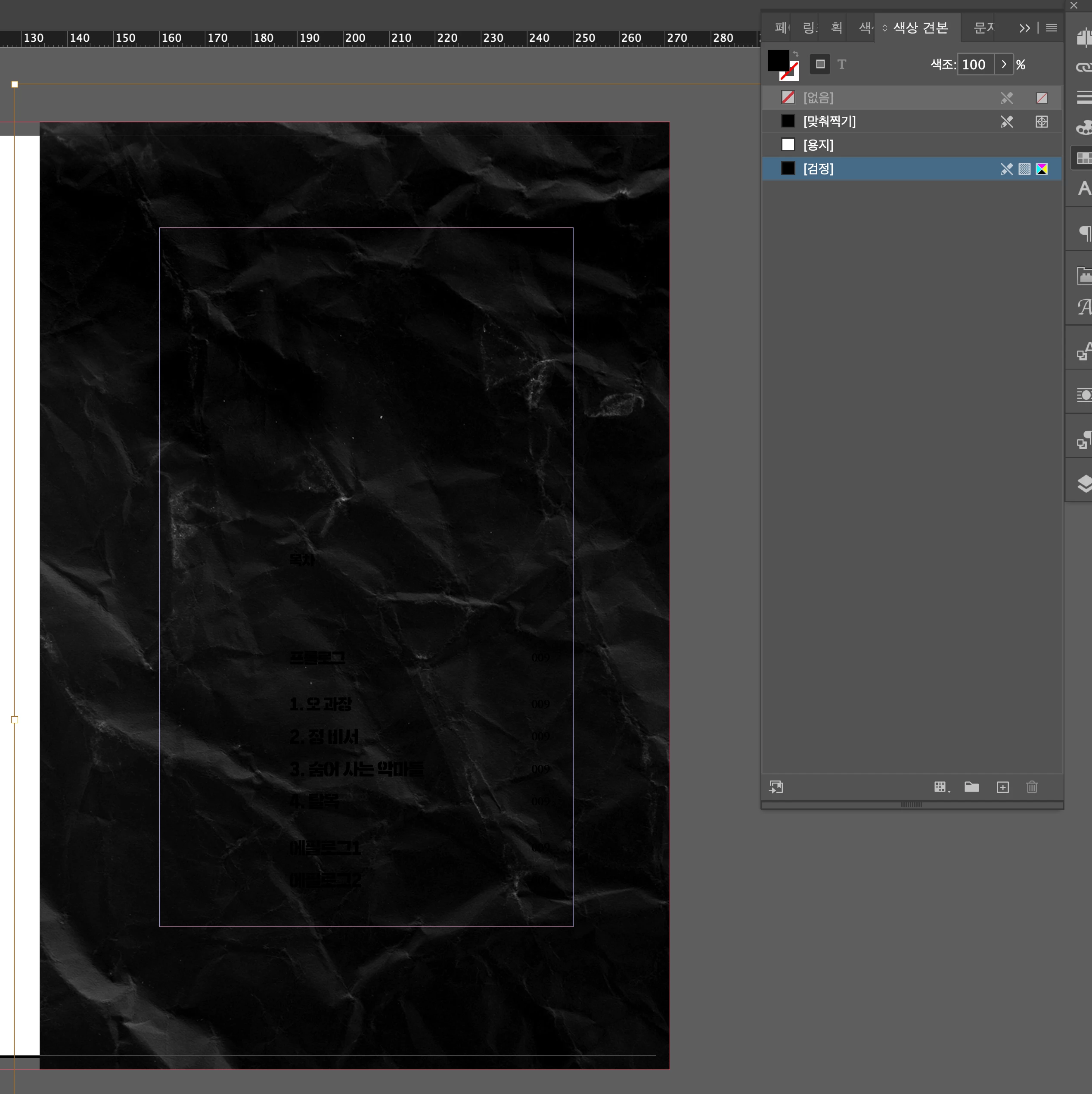The width and height of the screenshot is (1092, 1094).
Task: Click the swap fill and stroke arrow
Action: (796, 54)
